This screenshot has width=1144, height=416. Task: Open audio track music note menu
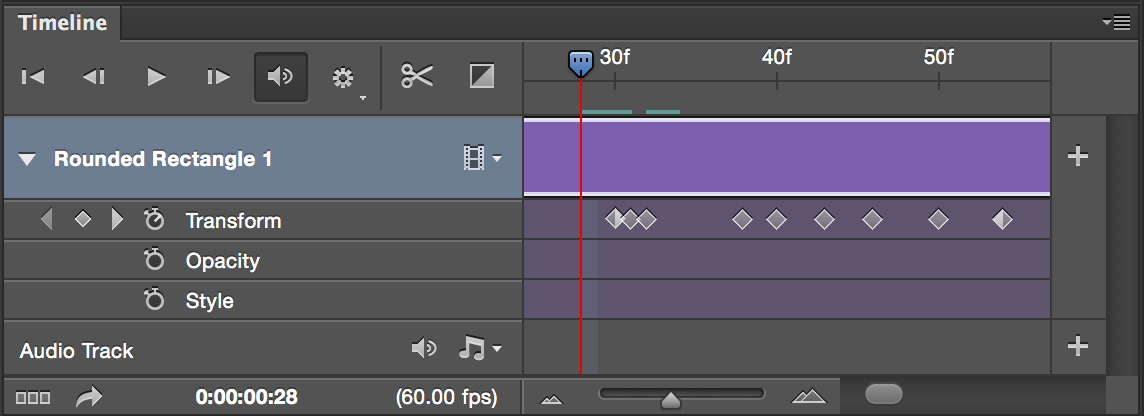point(479,348)
